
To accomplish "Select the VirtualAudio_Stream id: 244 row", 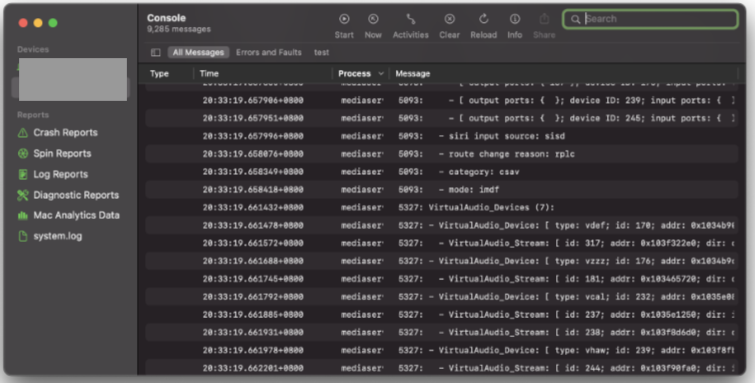I will [442, 368].
